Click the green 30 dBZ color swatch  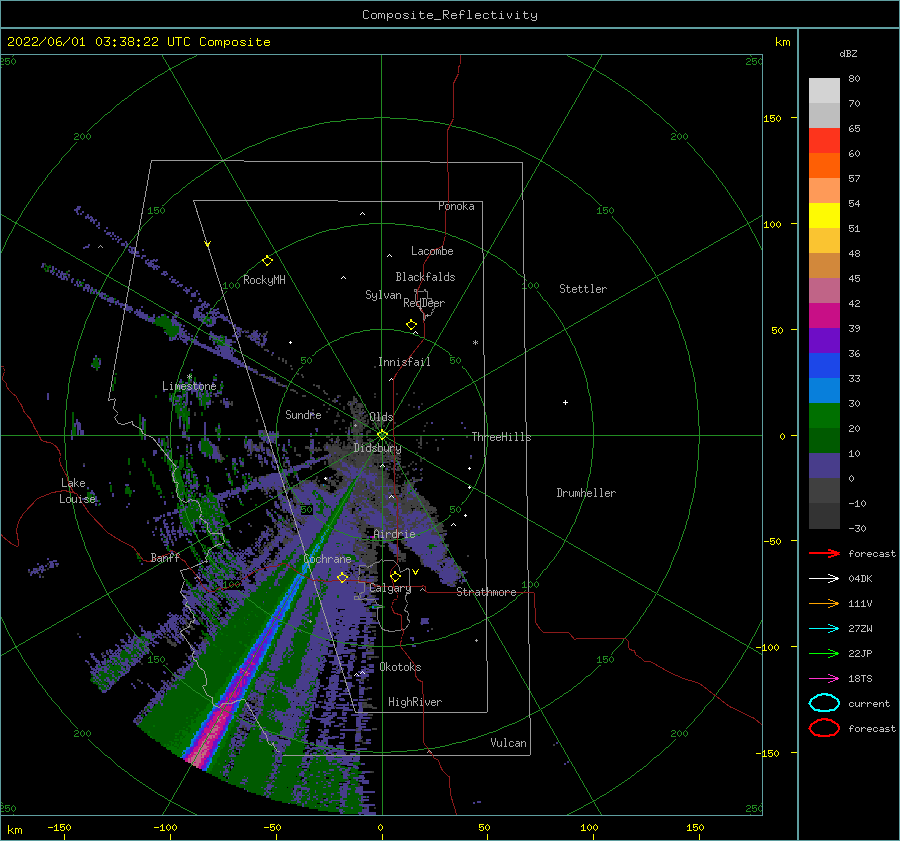point(824,415)
